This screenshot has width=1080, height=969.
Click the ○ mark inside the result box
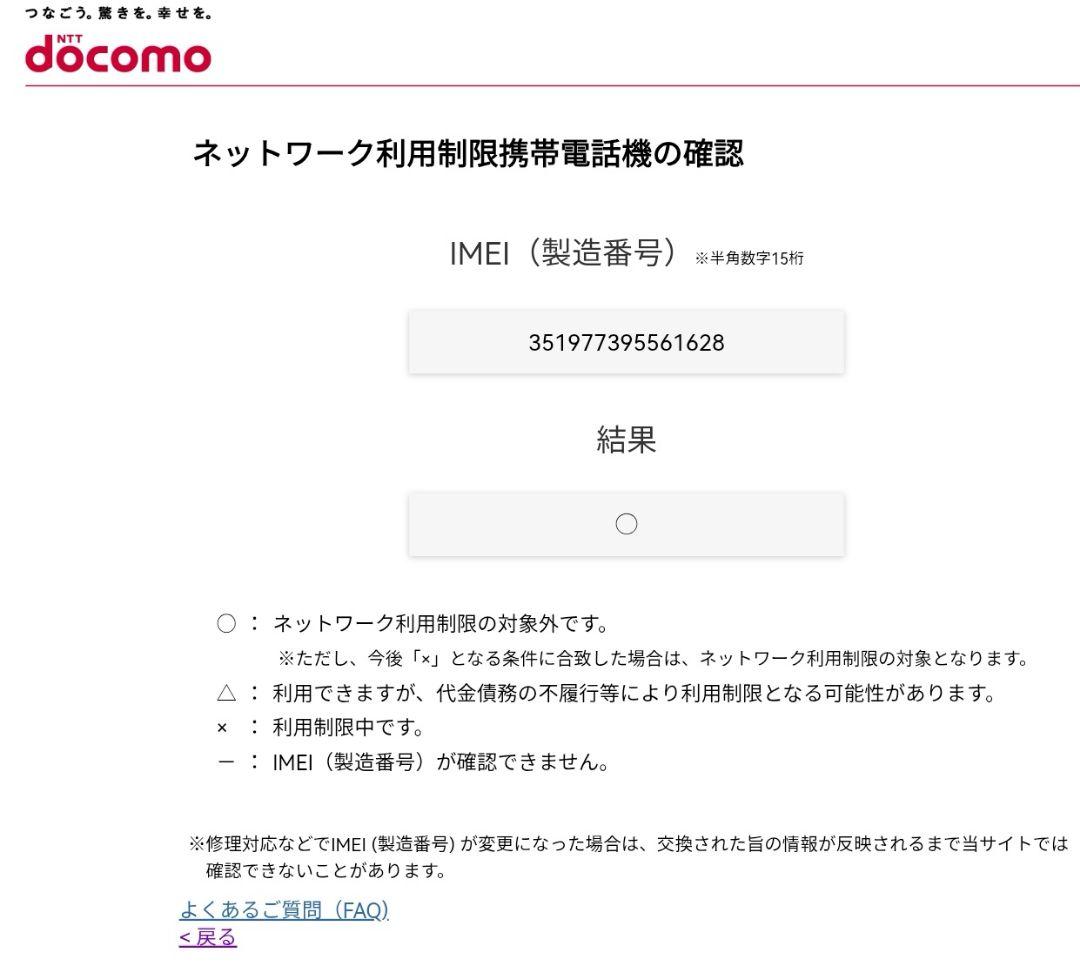(626, 523)
